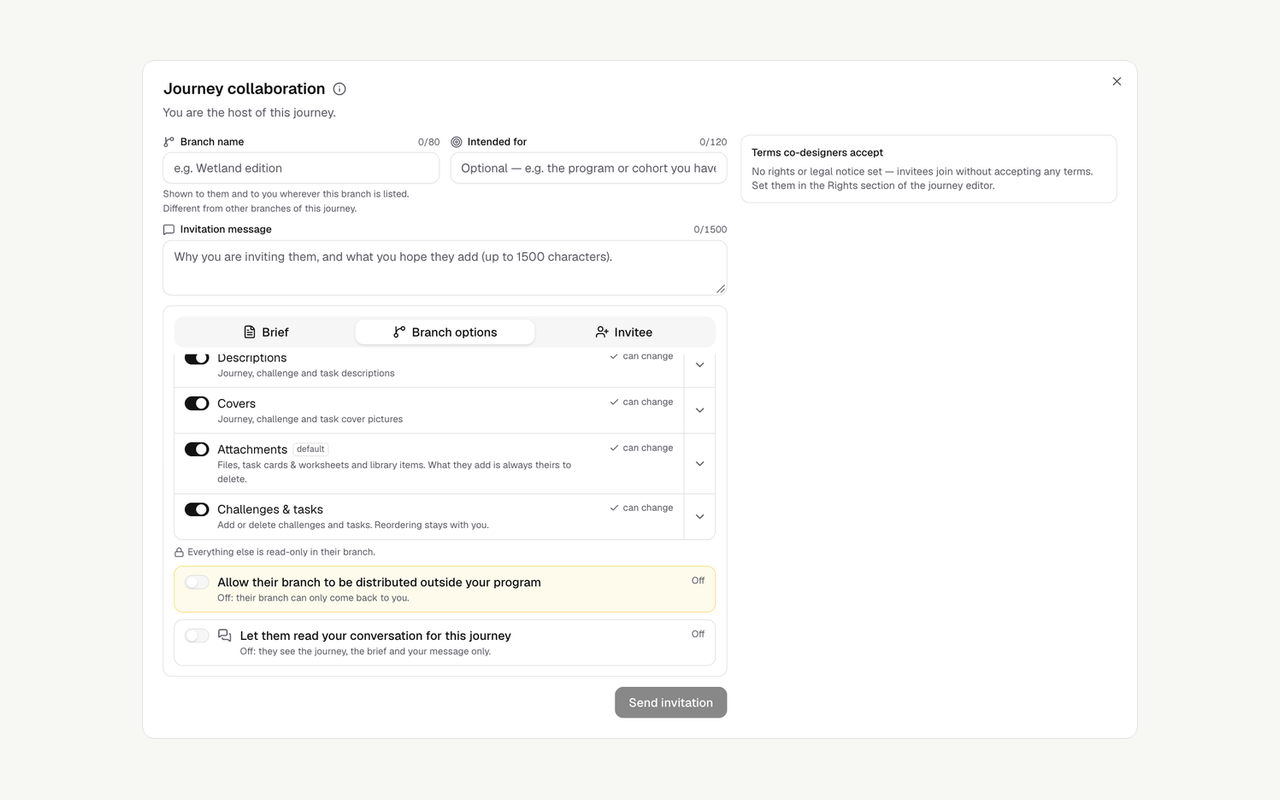Close the Journey collaboration dialog
The image size is (1280, 800).
[1117, 81]
